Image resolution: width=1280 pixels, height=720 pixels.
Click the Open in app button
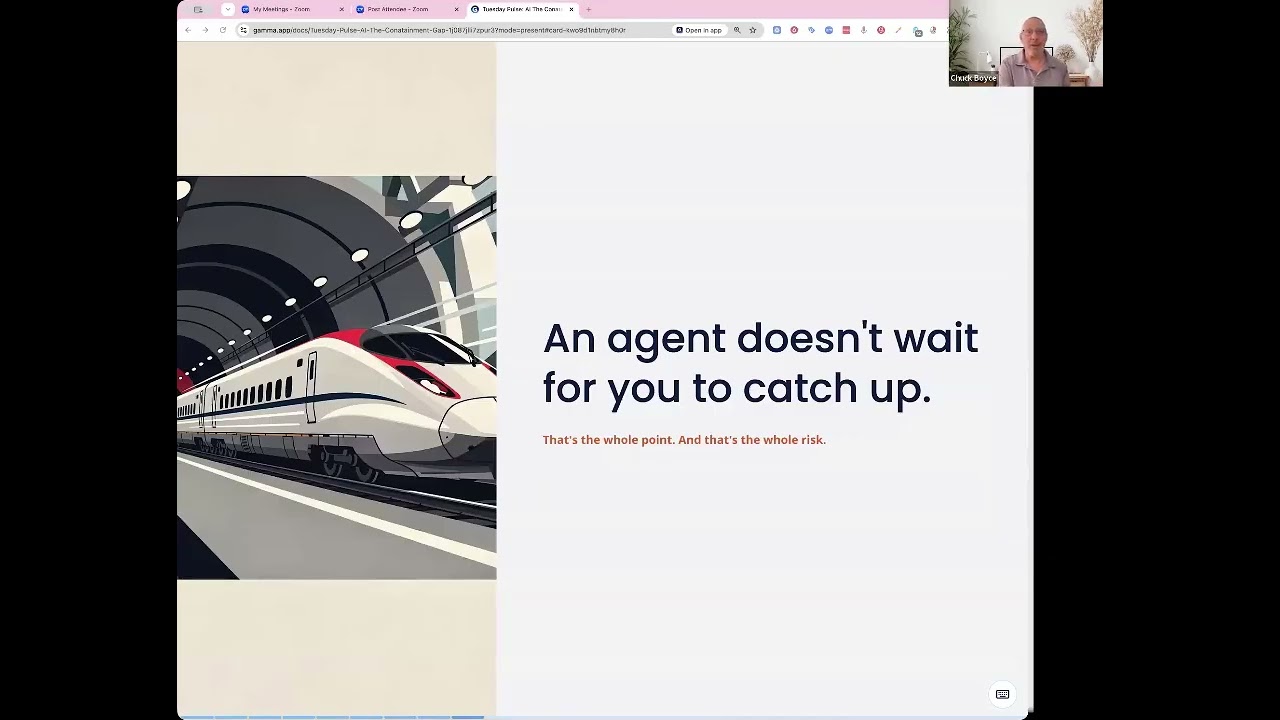[699, 30]
